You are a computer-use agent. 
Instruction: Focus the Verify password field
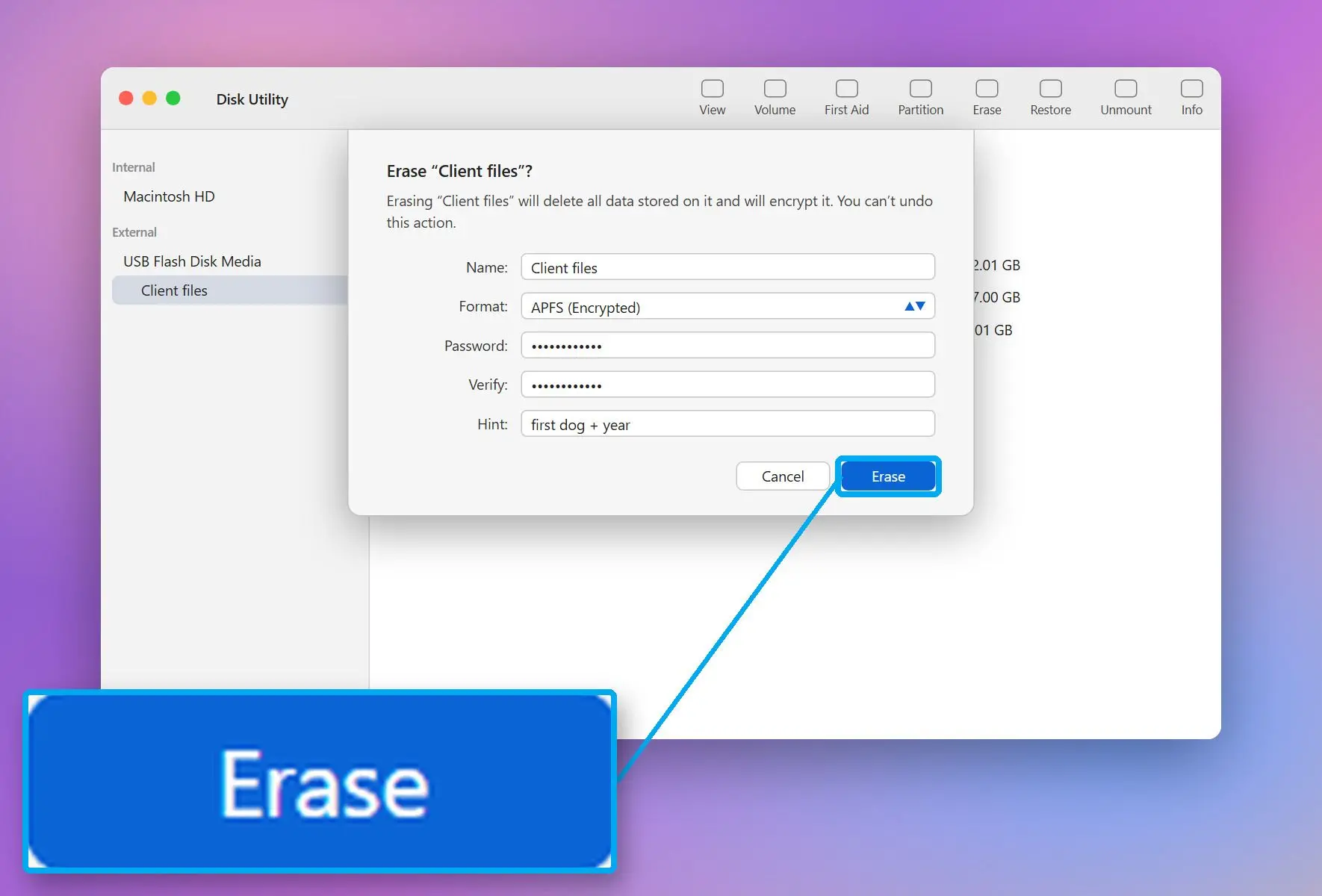coord(727,385)
